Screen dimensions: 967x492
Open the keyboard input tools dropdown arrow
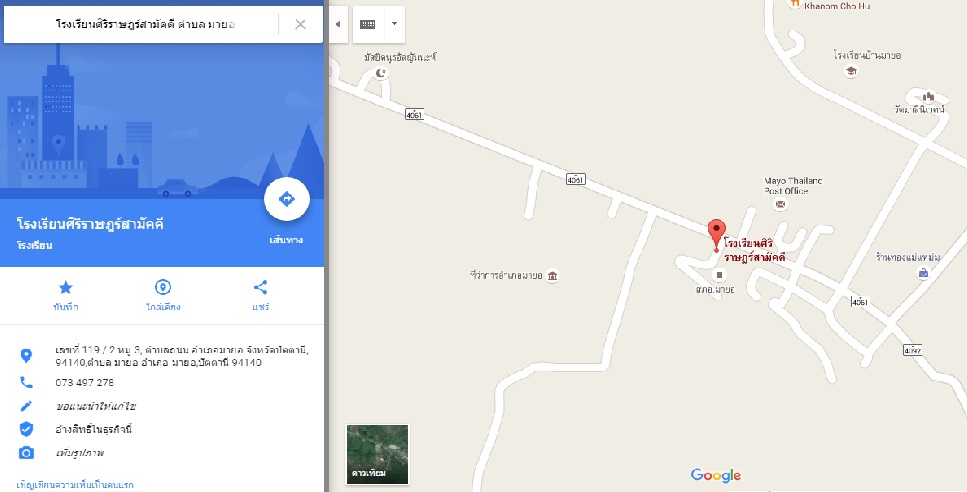(394, 24)
